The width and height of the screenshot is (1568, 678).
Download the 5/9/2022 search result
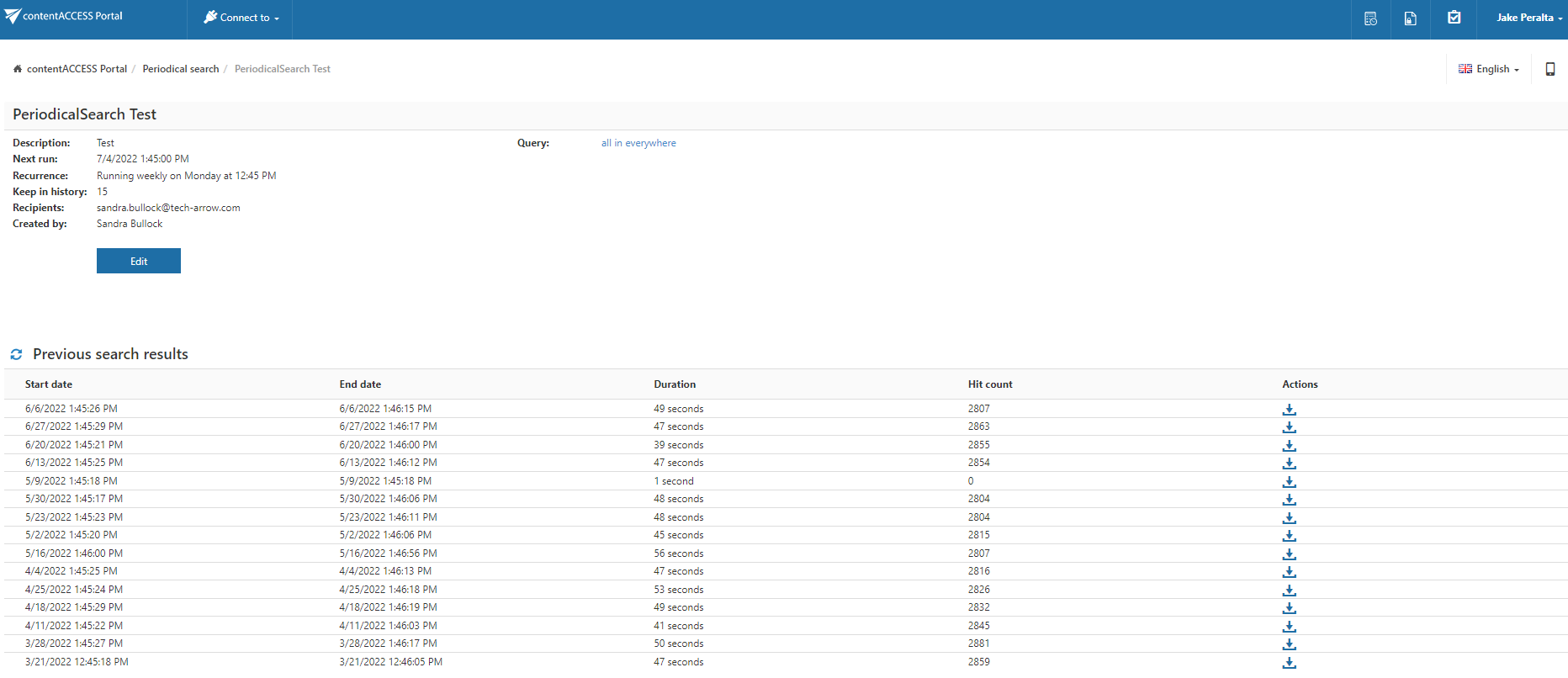(1289, 482)
